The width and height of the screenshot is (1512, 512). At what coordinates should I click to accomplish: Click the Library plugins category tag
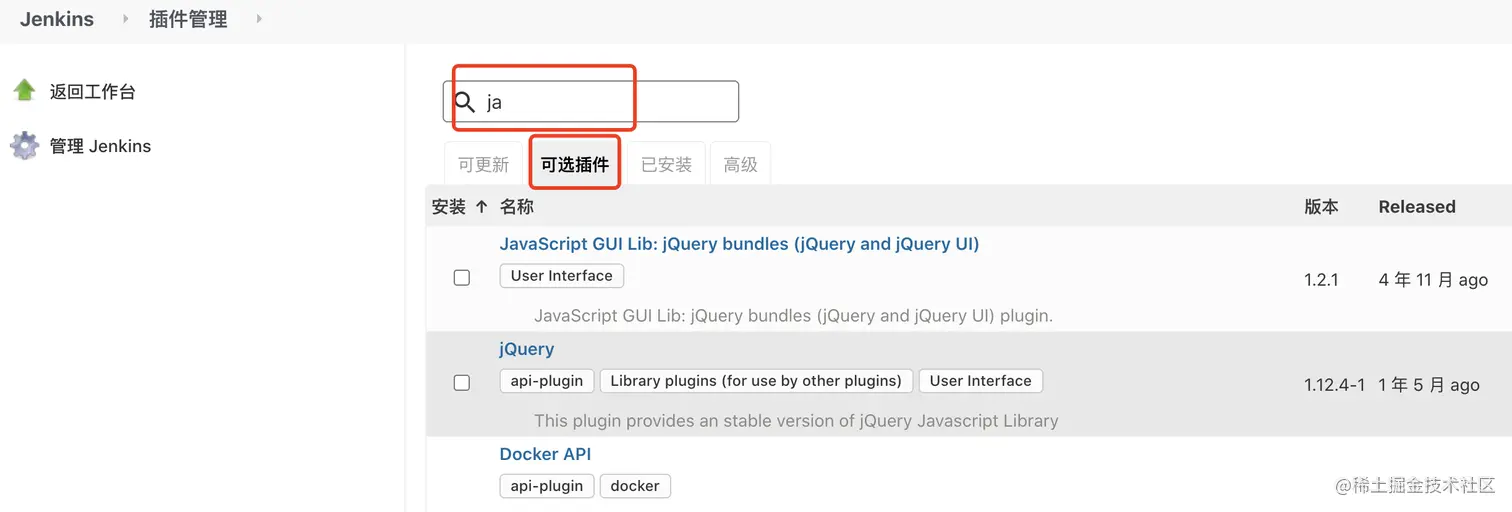click(756, 381)
